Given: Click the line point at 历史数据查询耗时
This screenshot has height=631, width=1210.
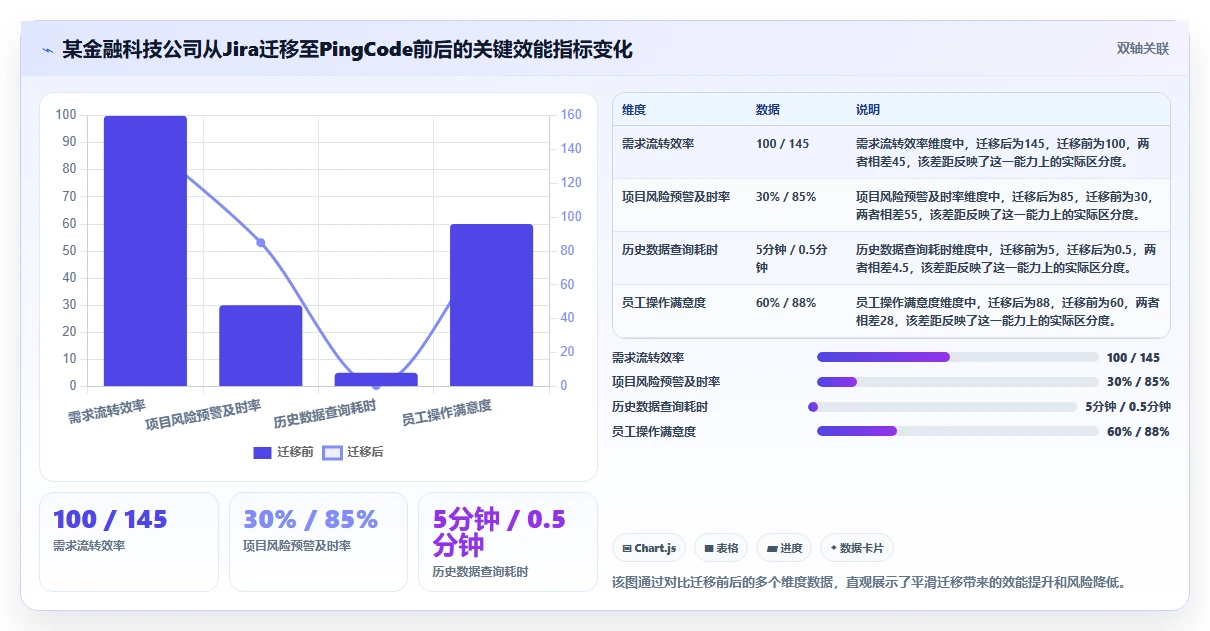Looking at the screenshot, I should tap(376, 385).
